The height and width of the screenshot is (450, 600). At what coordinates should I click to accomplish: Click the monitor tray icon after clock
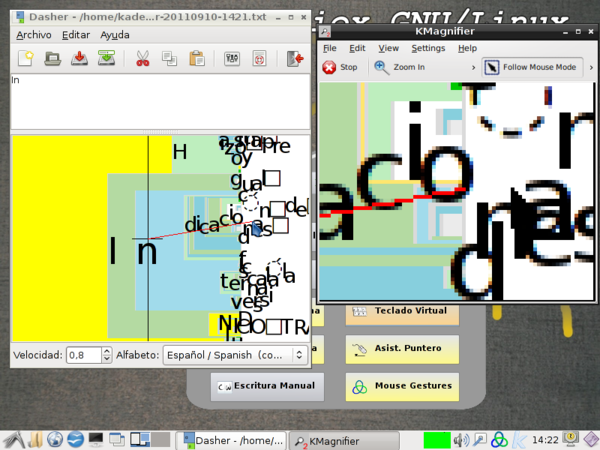(571, 439)
